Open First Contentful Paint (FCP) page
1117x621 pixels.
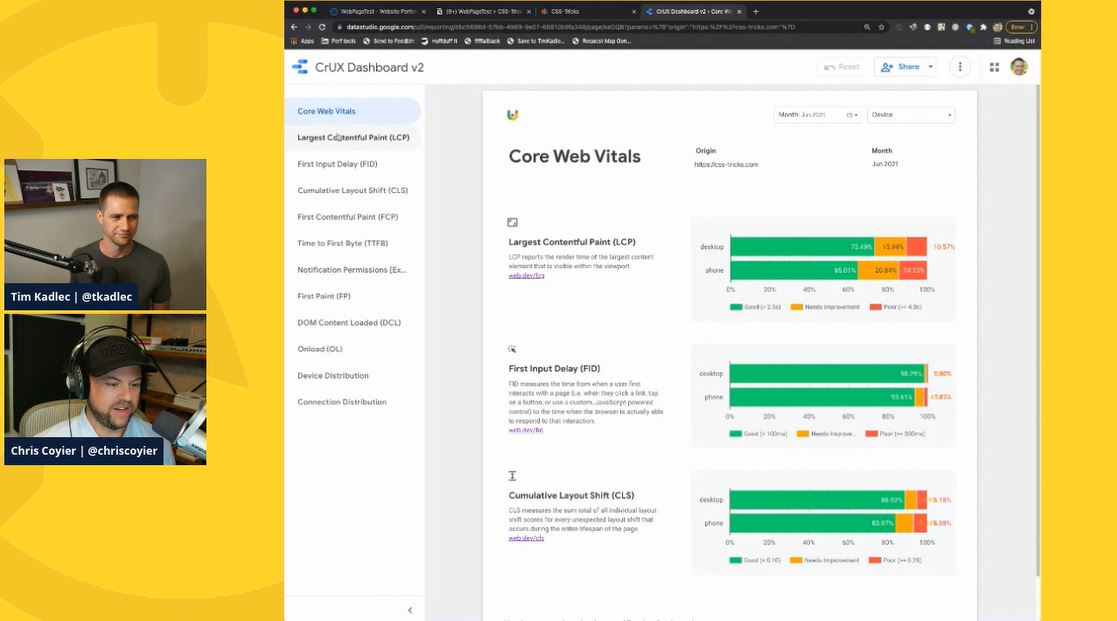pos(353,216)
